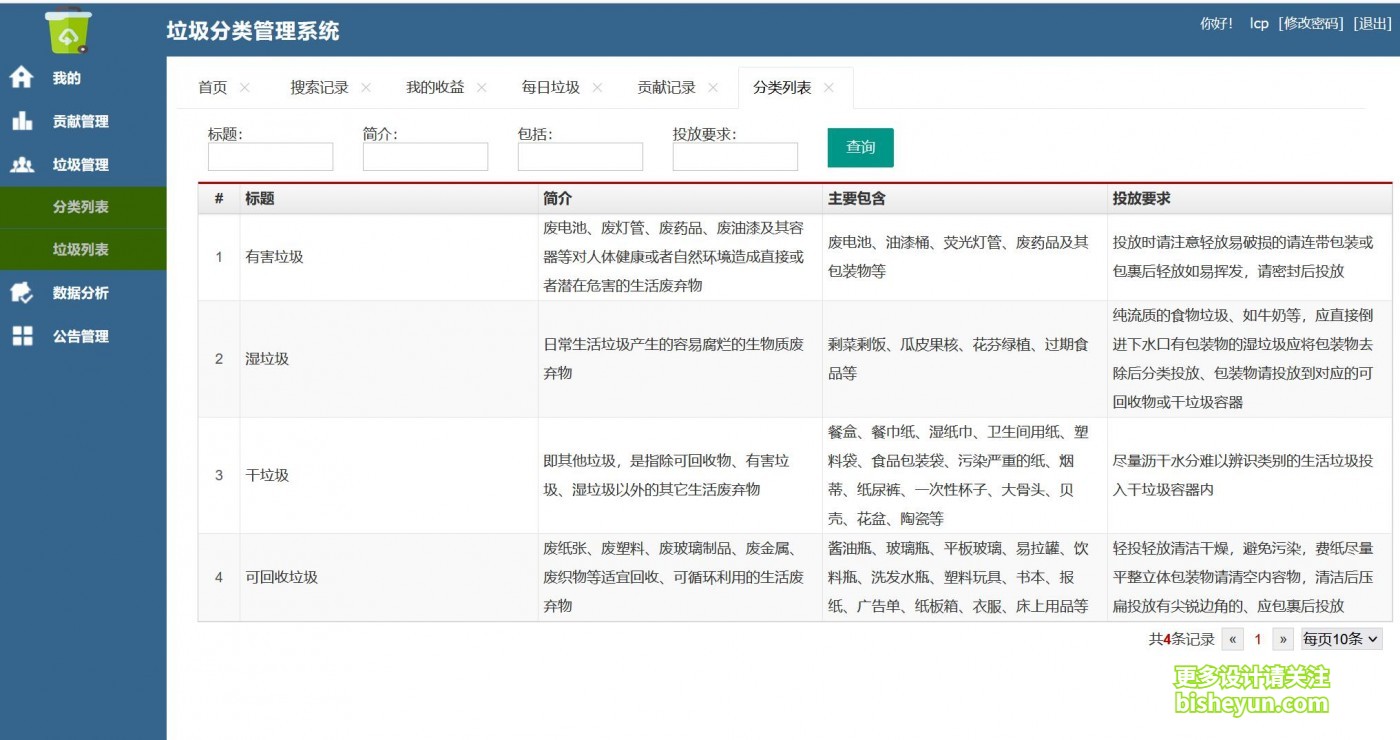Select the active 分类列表 tab

point(782,88)
